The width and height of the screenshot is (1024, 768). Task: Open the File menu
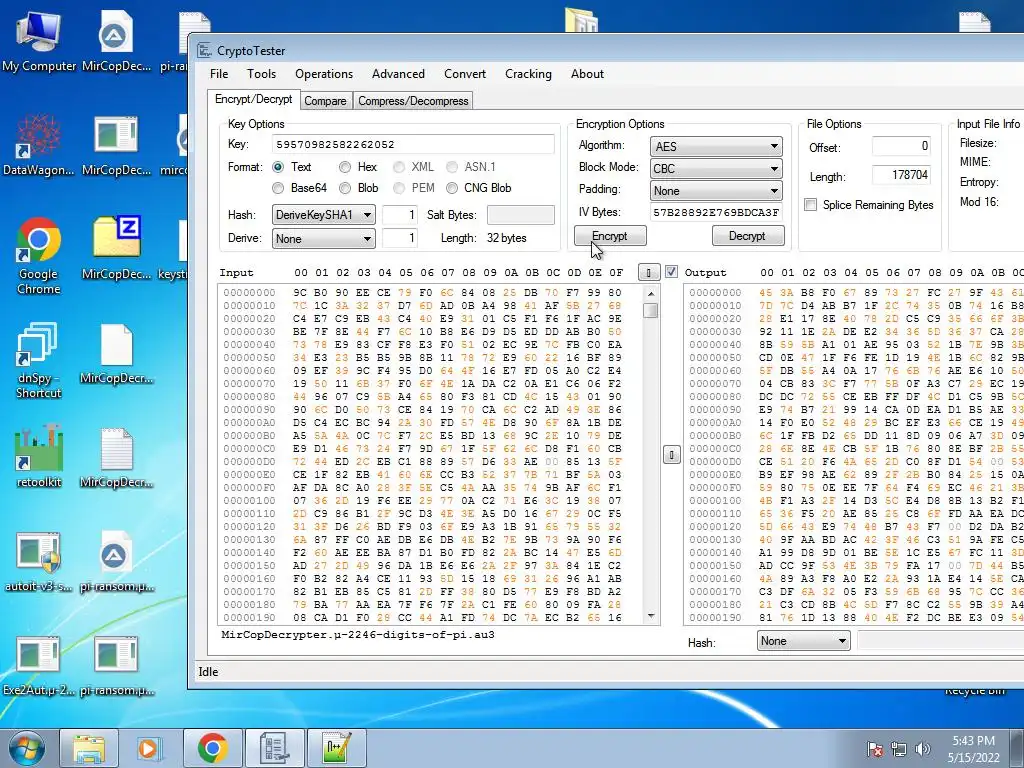pos(219,74)
